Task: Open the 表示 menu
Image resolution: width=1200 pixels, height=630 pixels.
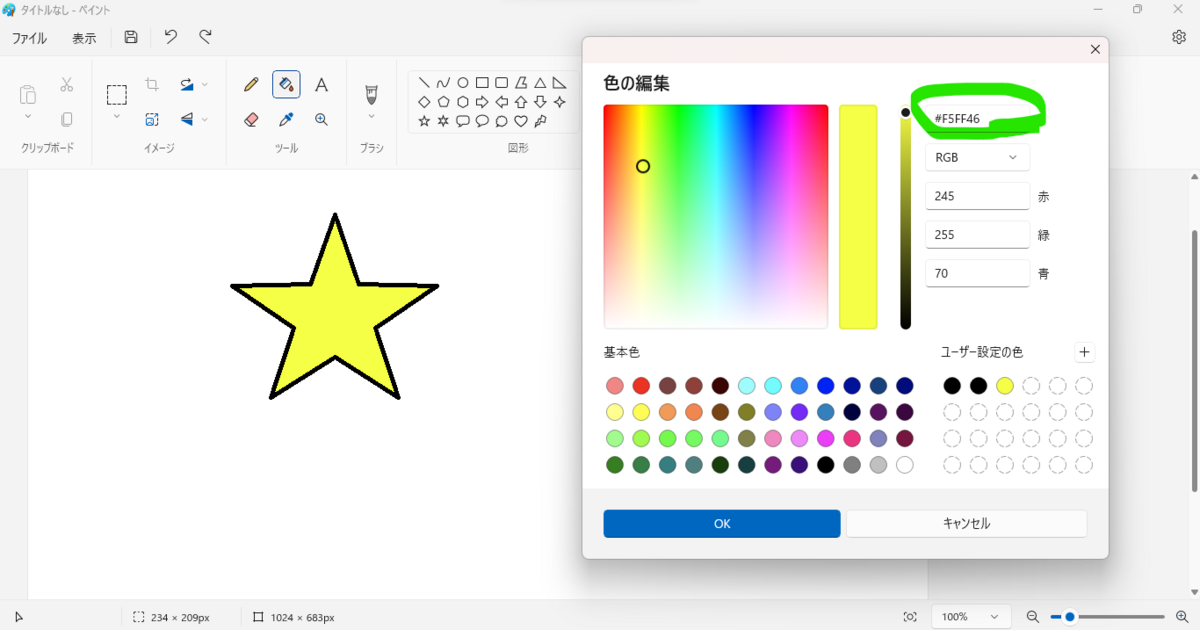Action: click(x=84, y=38)
